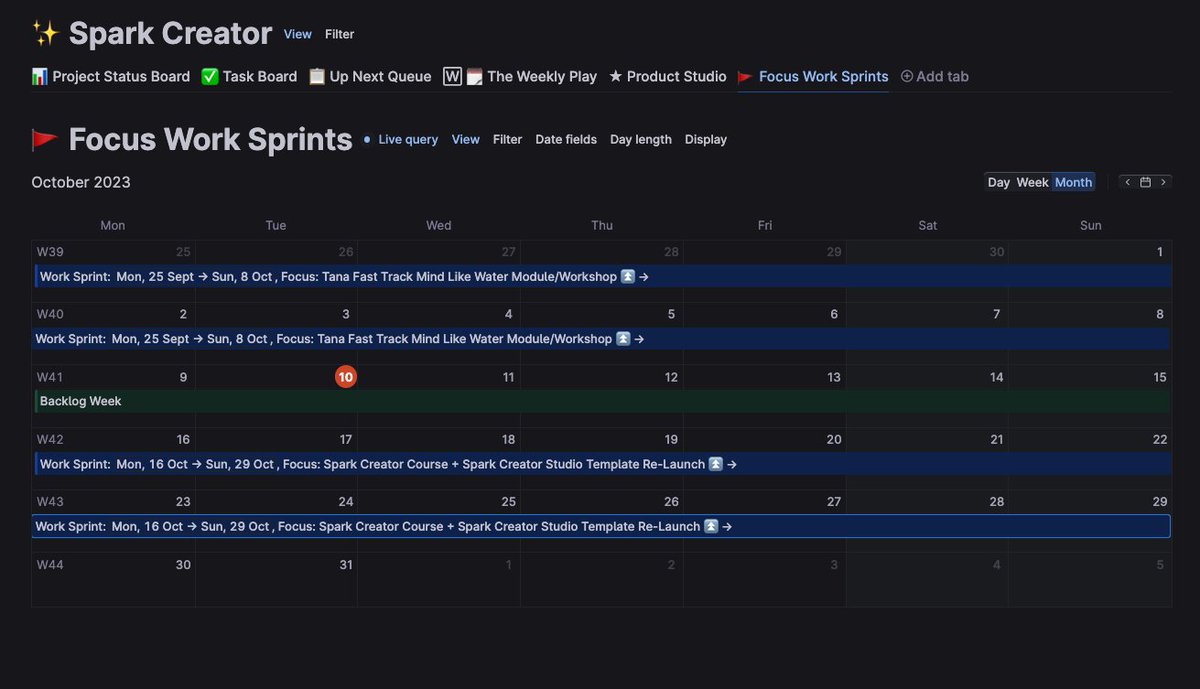Screen dimensions: 1200x689
Task: Go to the next month with right chevron
Action: tap(1163, 182)
